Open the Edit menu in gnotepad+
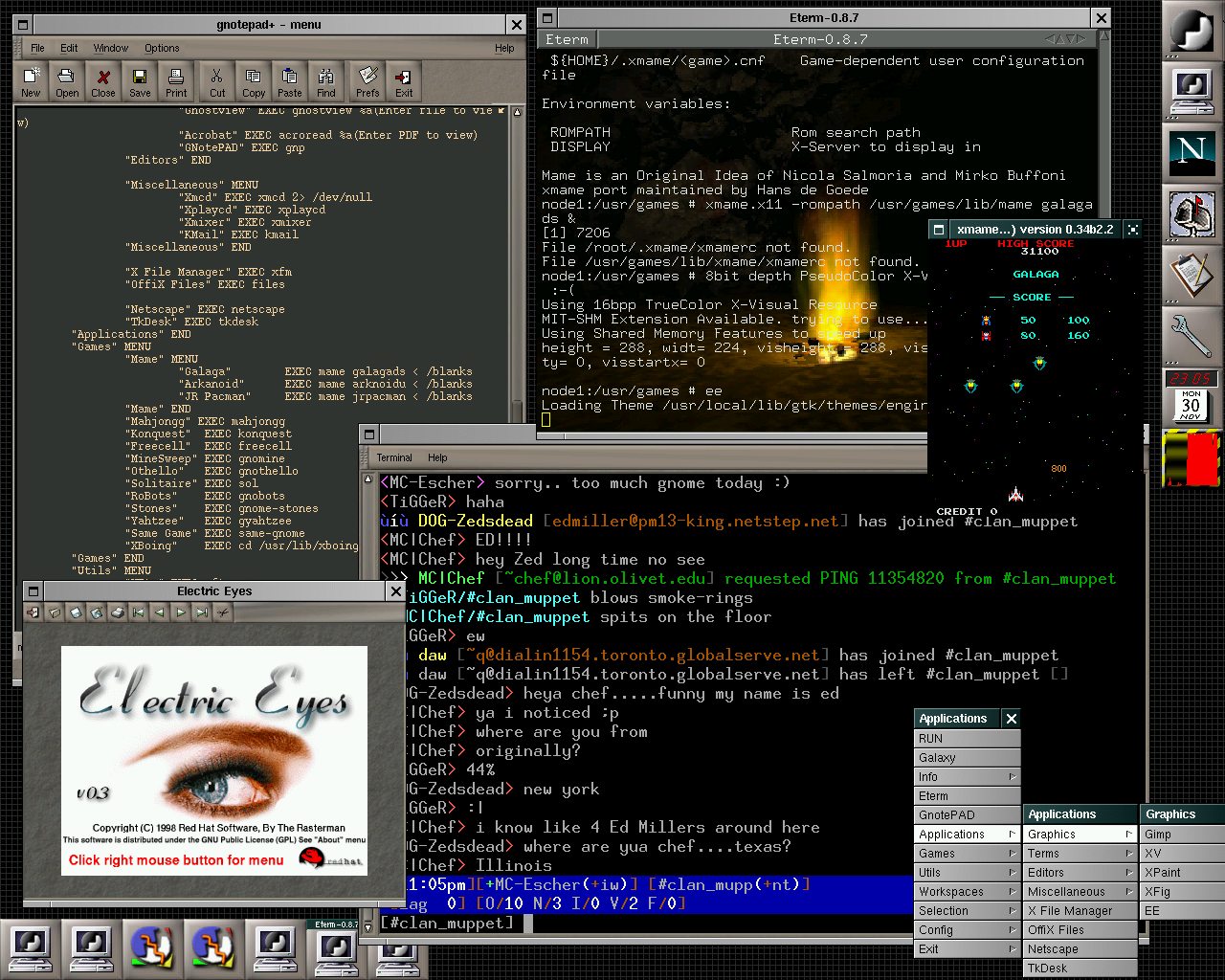This screenshot has height=980, width=1225. pyautogui.click(x=69, y=48)
